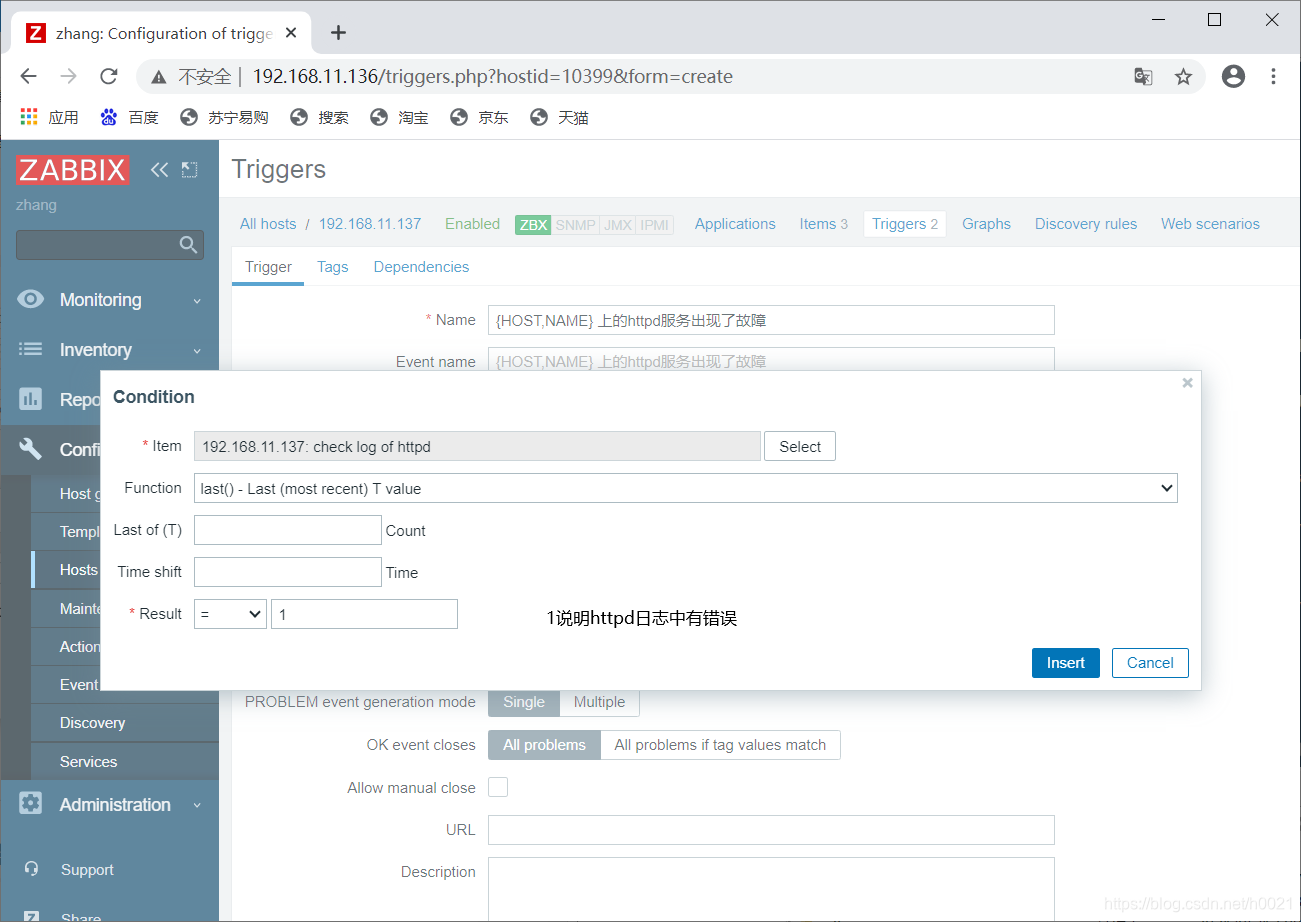Switch to the Dependencies tab
The image size is (1301, 922).
(421, 267)
